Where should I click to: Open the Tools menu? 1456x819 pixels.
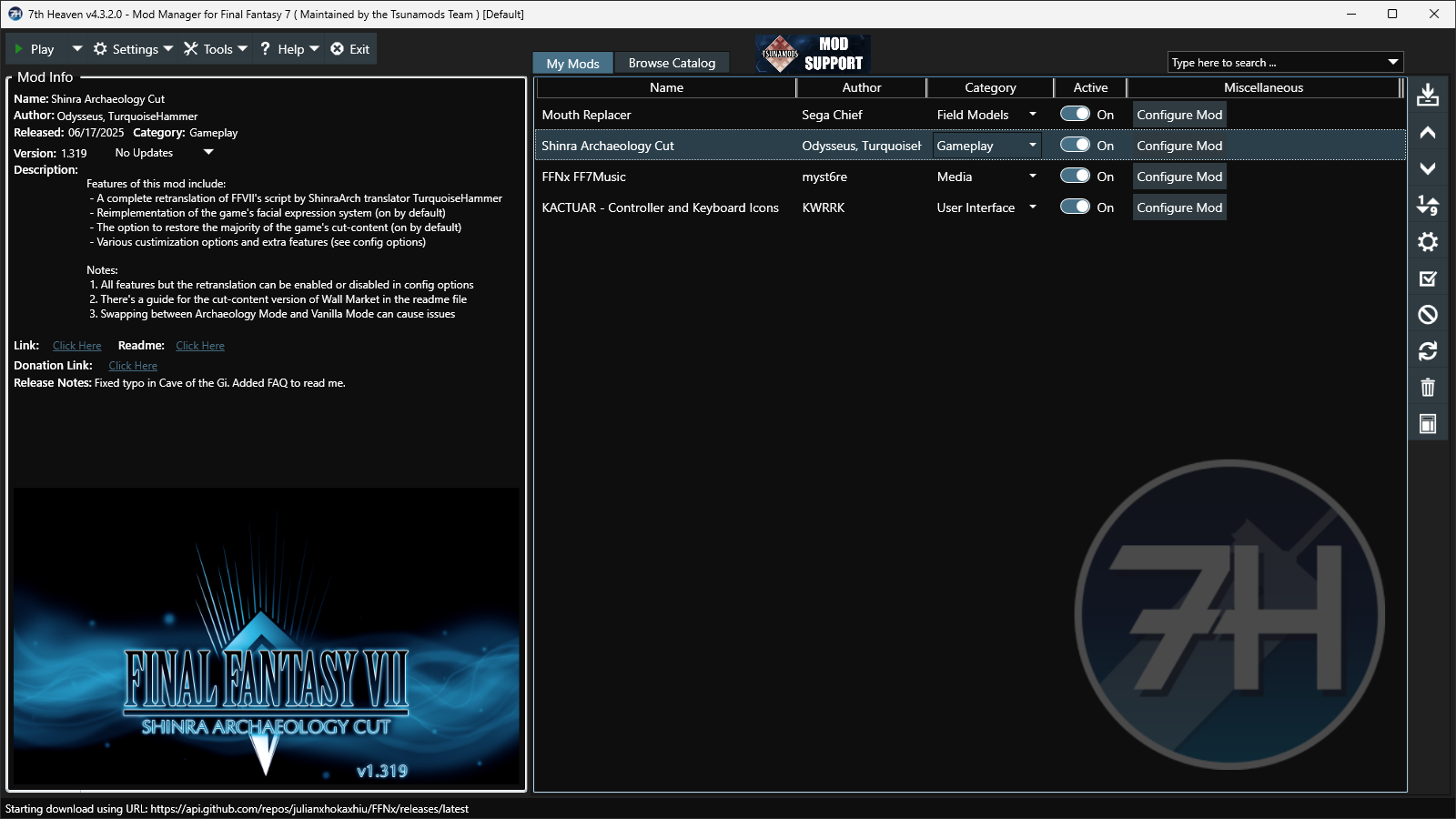tap(217, 49)
